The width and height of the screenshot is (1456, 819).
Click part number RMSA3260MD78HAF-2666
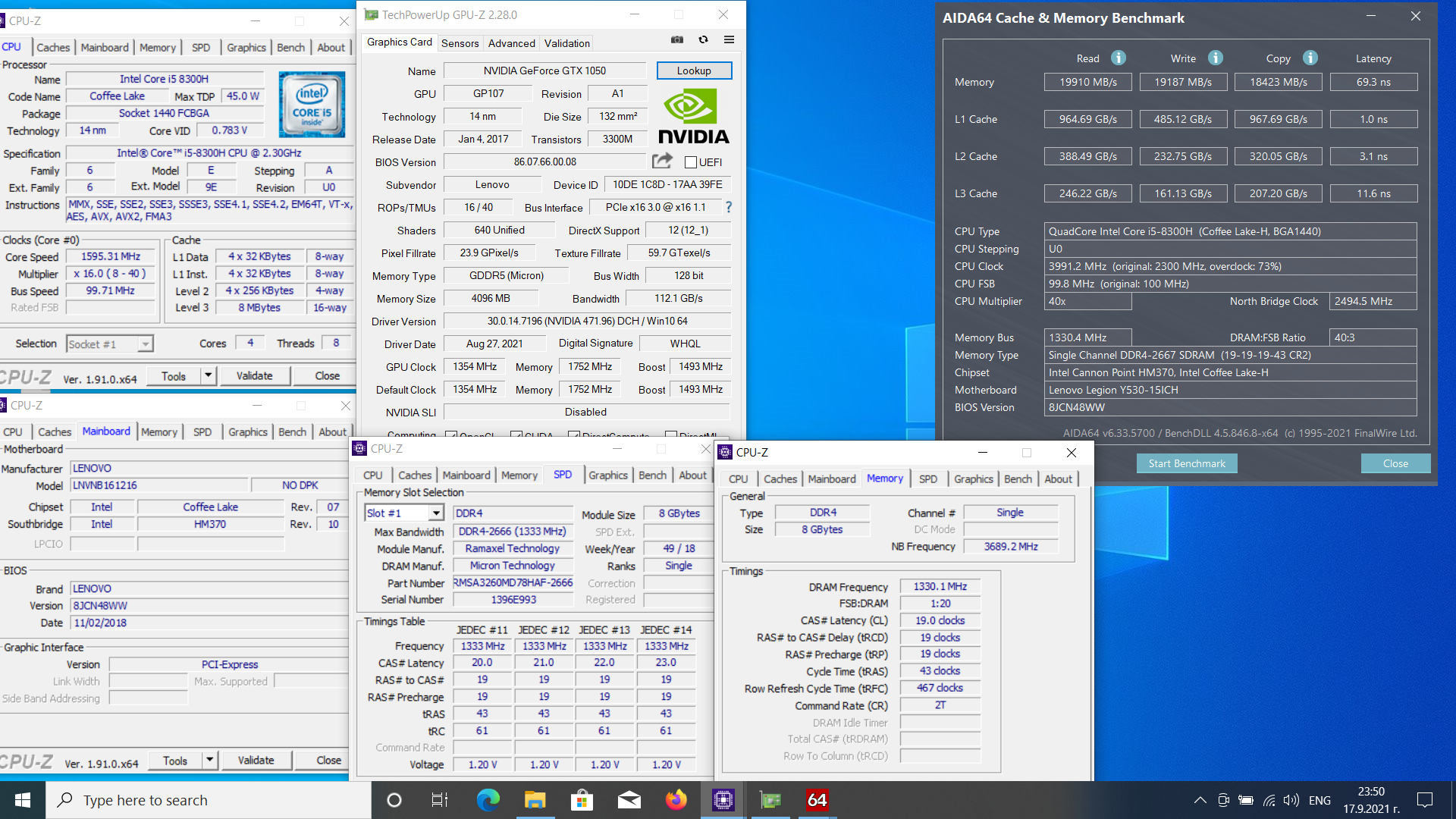click(513, 583)
